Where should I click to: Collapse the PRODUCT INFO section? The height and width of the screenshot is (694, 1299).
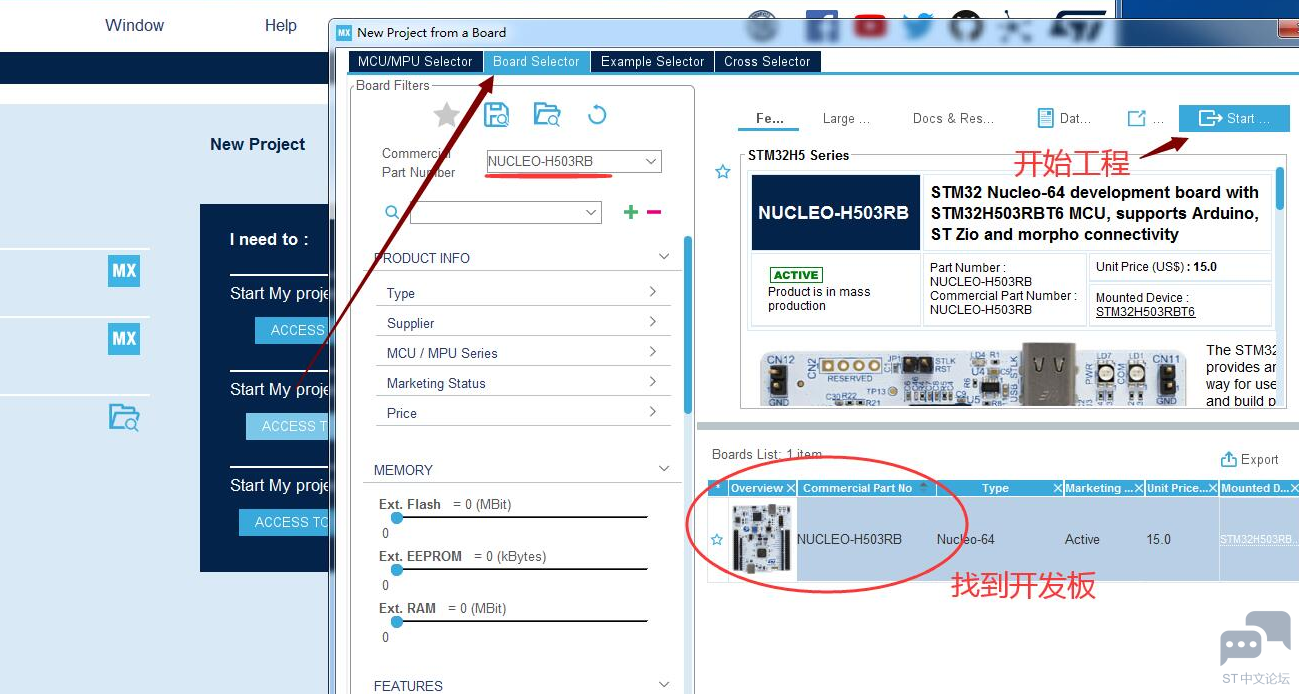tap(664, 257)
